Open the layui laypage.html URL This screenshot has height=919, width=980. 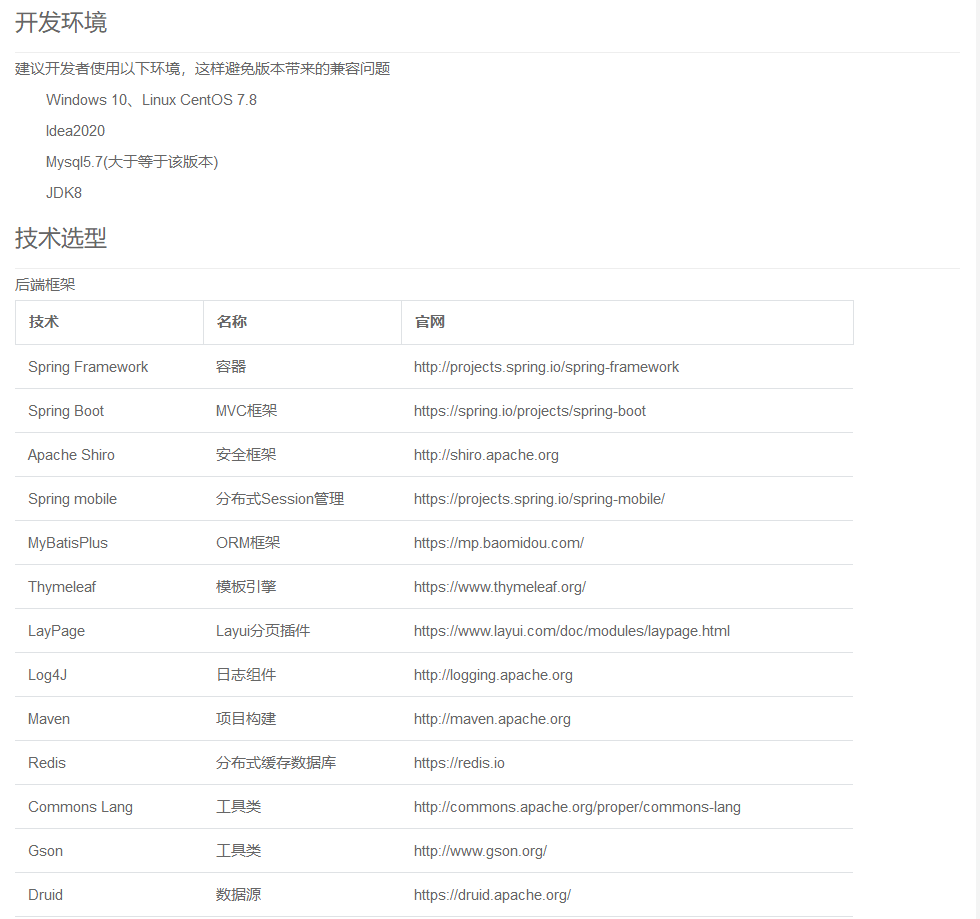(572, 631)
